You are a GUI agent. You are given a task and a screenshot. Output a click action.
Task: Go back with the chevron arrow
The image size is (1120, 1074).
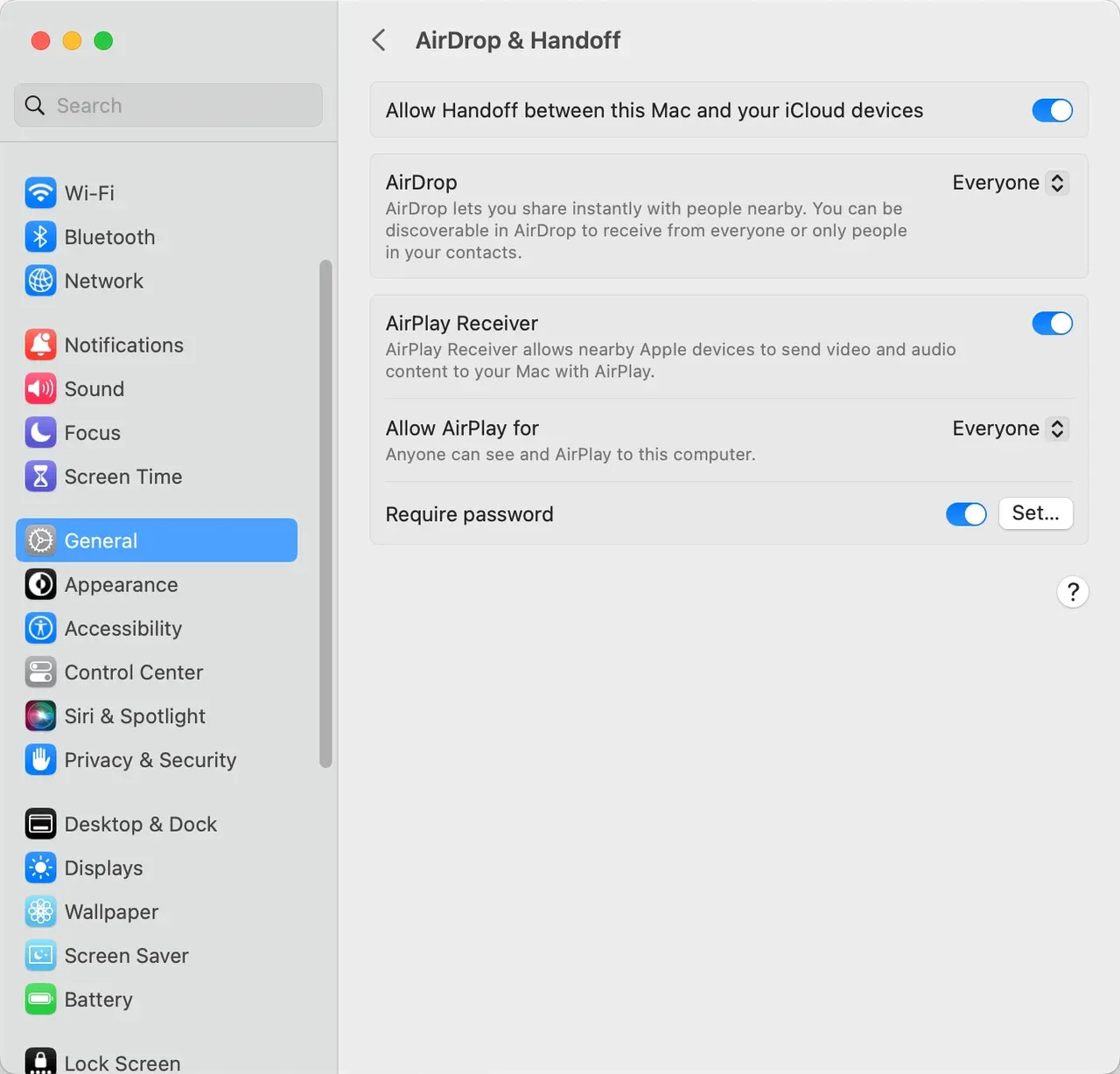tap(379, 40)
